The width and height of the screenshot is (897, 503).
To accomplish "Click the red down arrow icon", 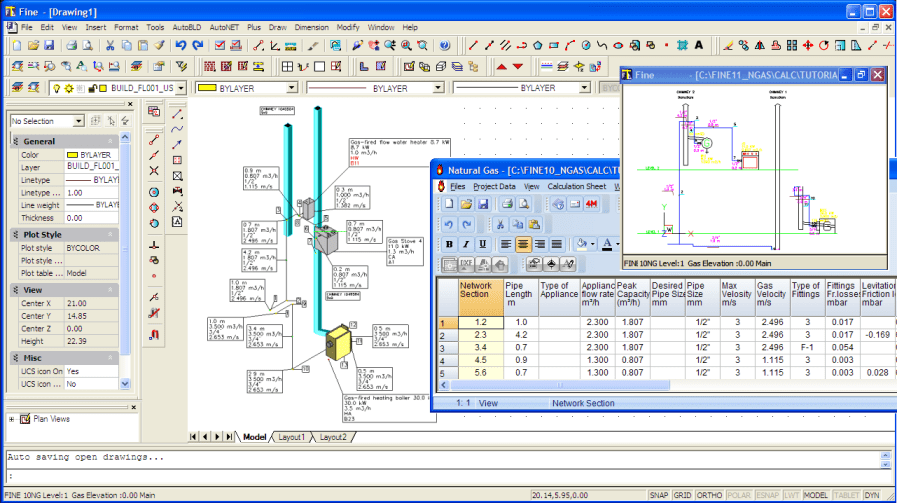I will tap(518, 67).
